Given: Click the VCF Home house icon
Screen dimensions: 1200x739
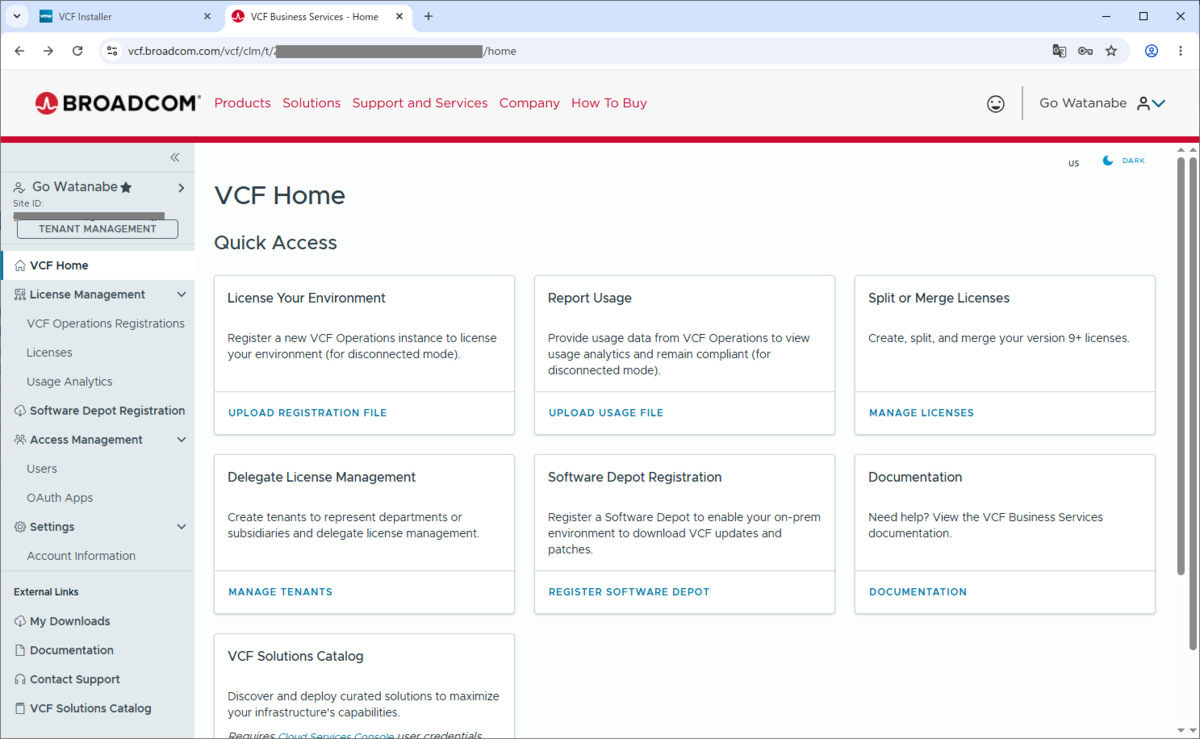Looking at the screenshot, I should tap(20, 266).
